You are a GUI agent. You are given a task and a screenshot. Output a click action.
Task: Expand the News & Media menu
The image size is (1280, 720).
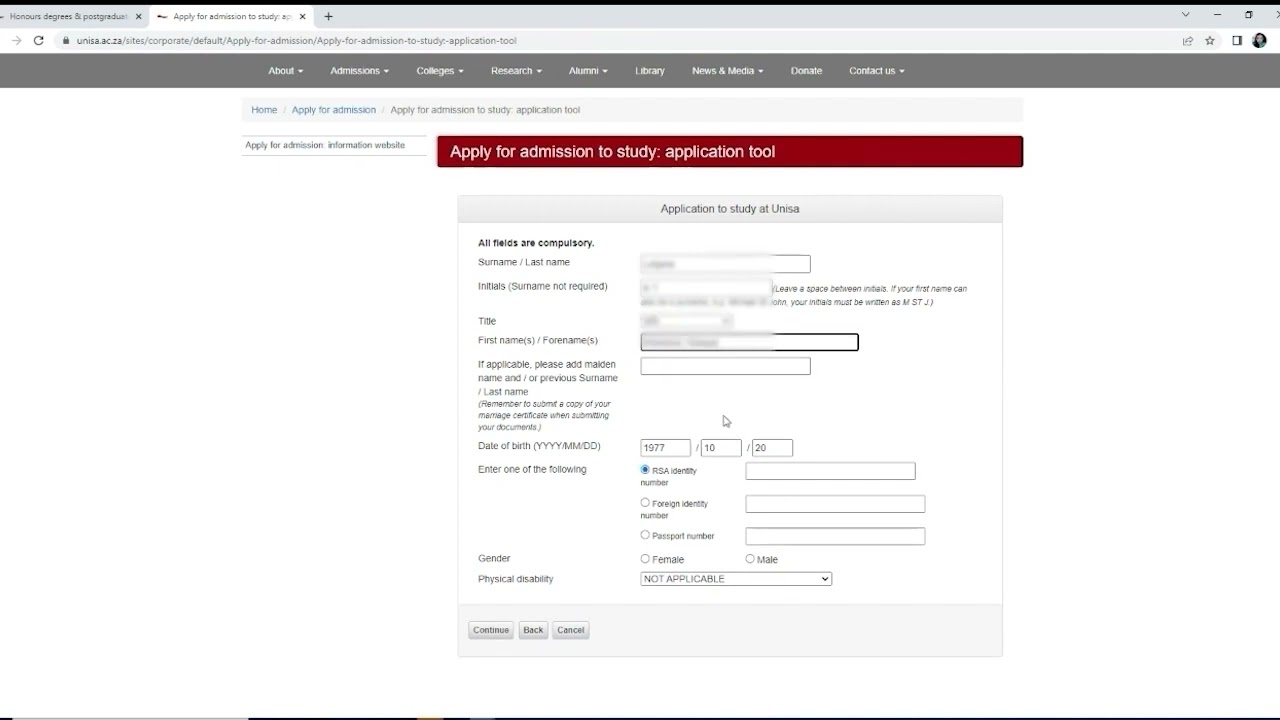(x=727, y=71)
